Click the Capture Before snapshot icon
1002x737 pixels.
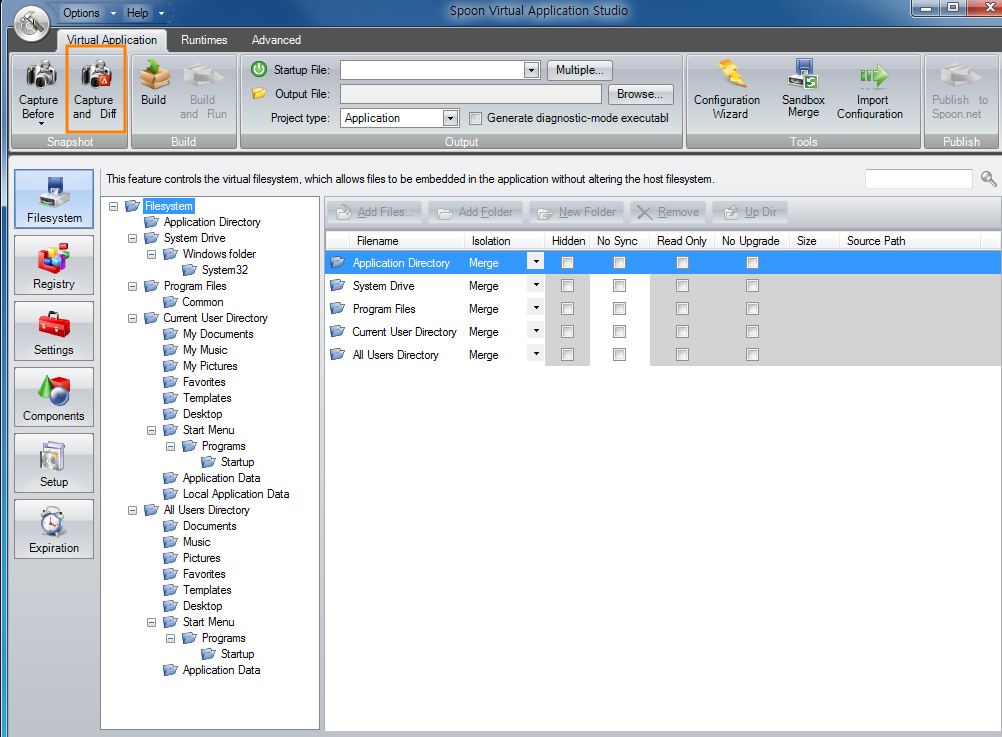click(40, 74)
